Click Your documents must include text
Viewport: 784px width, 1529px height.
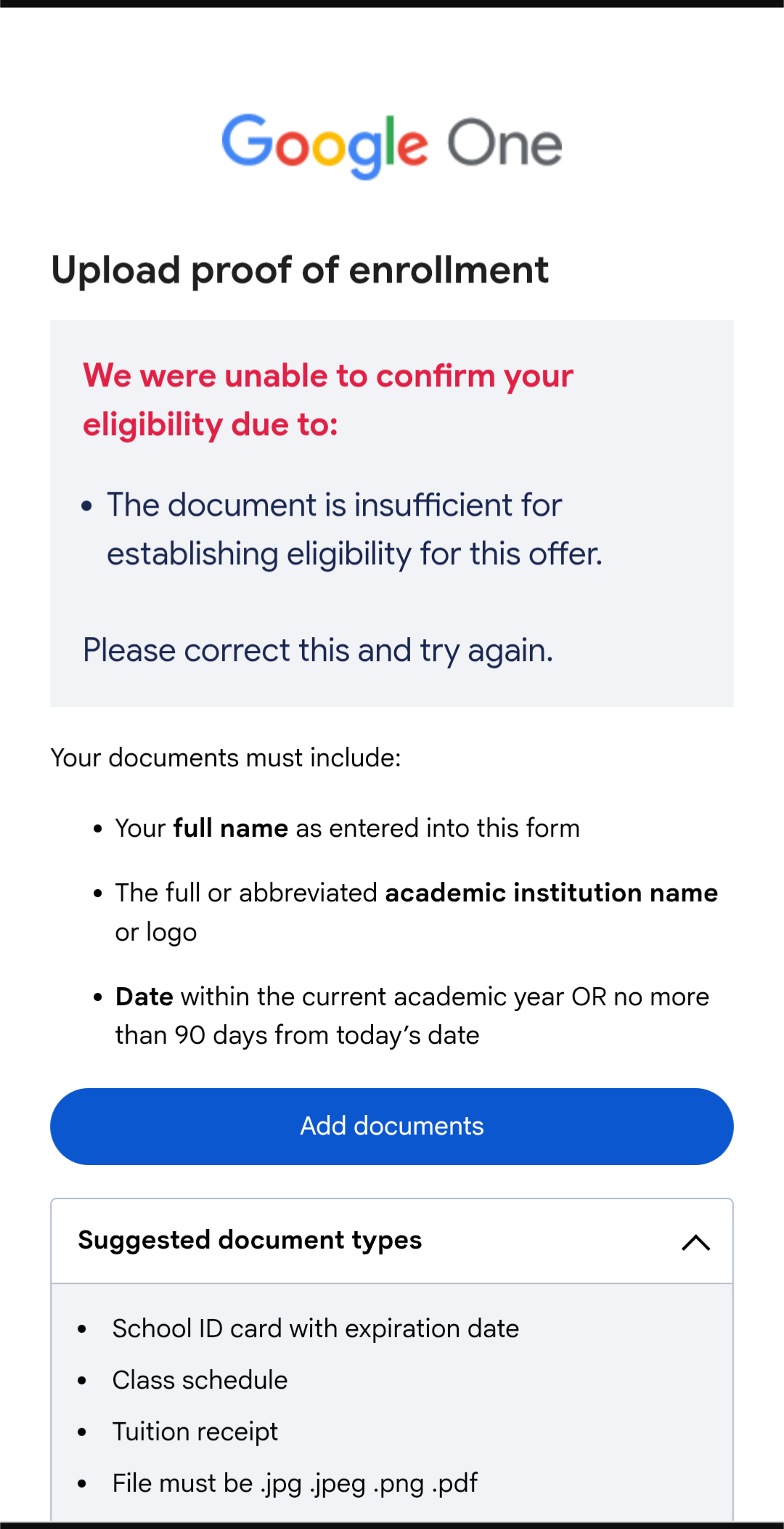click(x=226, y=758)
